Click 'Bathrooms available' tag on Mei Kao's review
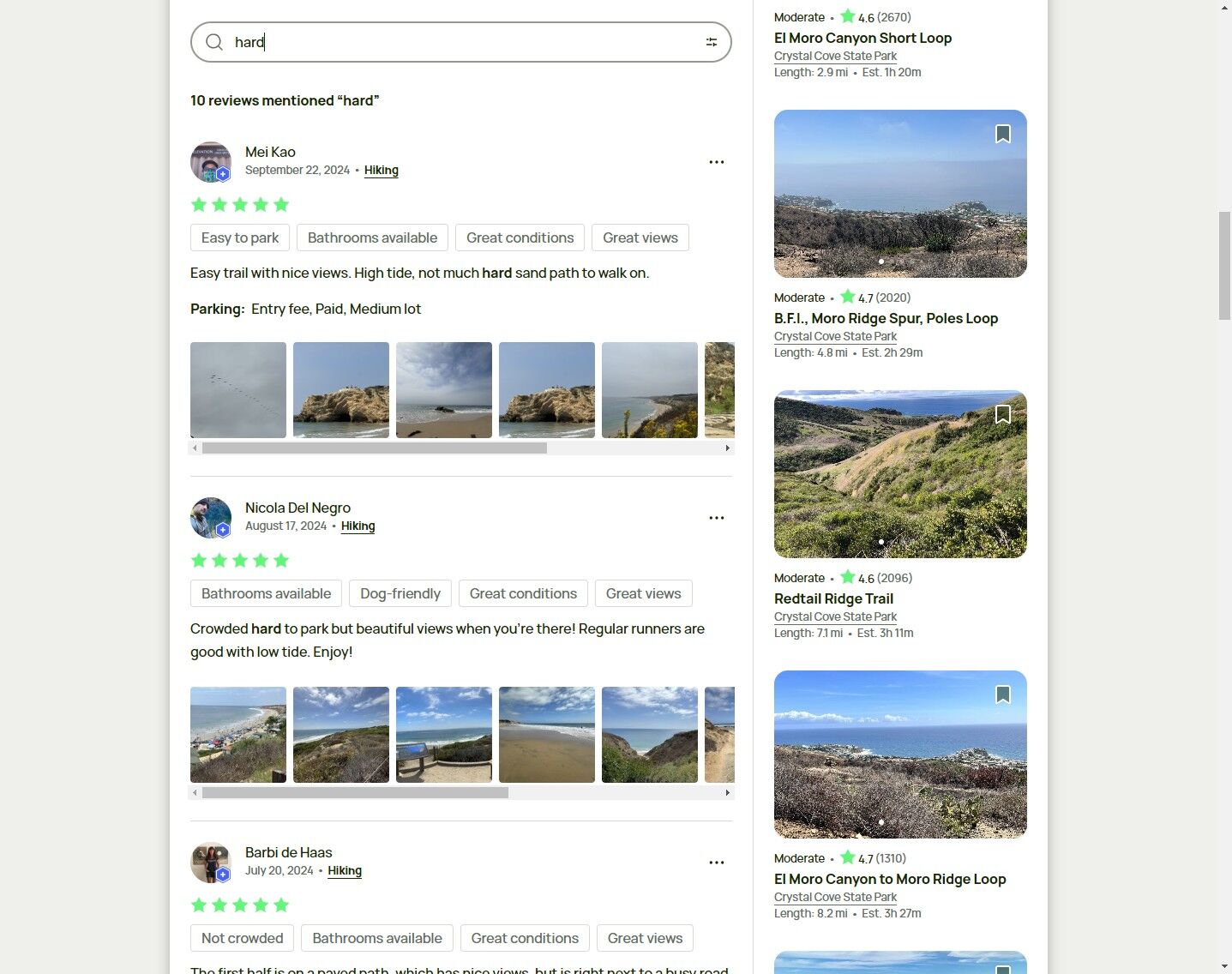 click(372, 237)
